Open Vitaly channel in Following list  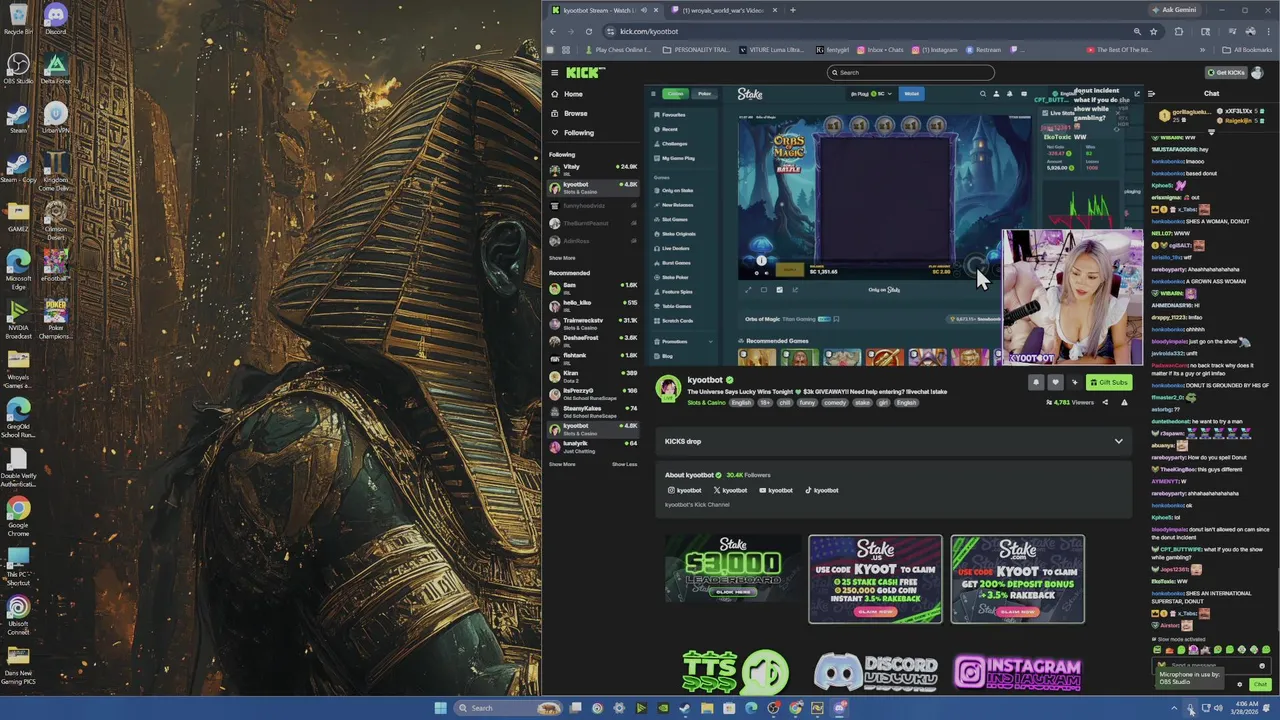pos(593,168)
